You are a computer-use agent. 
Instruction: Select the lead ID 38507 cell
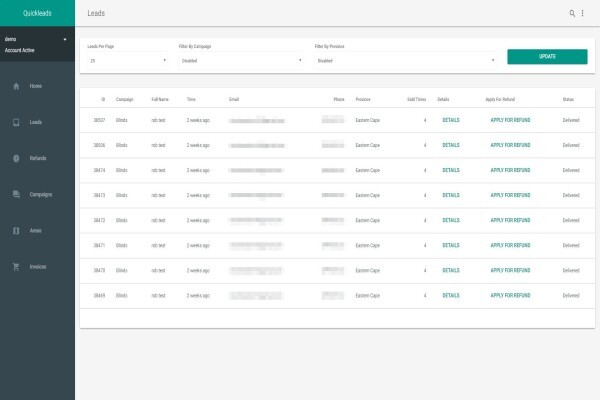click(x=99, y=120)
